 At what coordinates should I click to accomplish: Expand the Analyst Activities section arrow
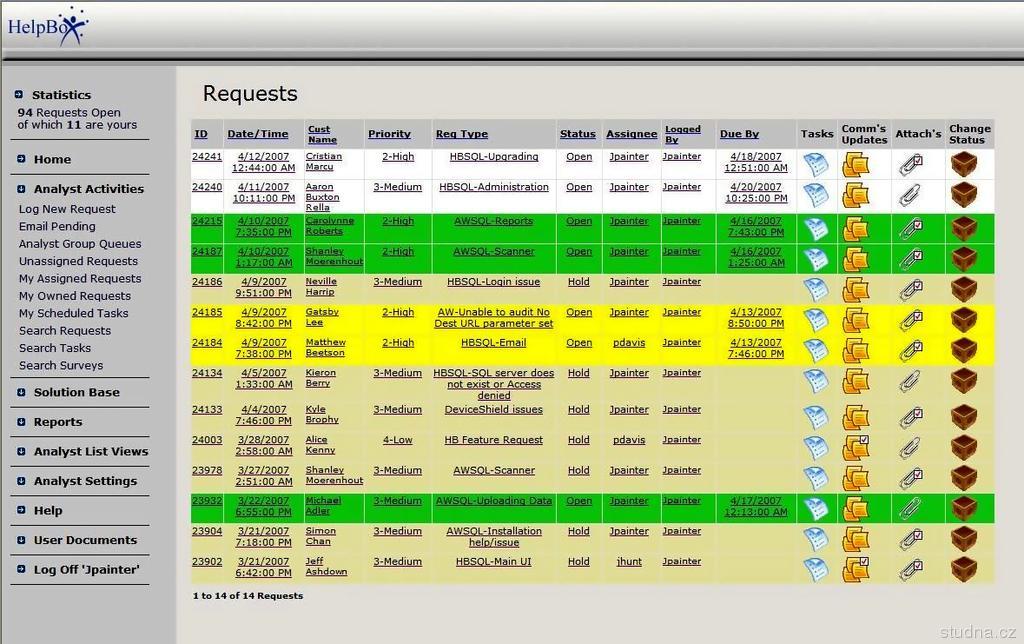click(x=21, y=189)
